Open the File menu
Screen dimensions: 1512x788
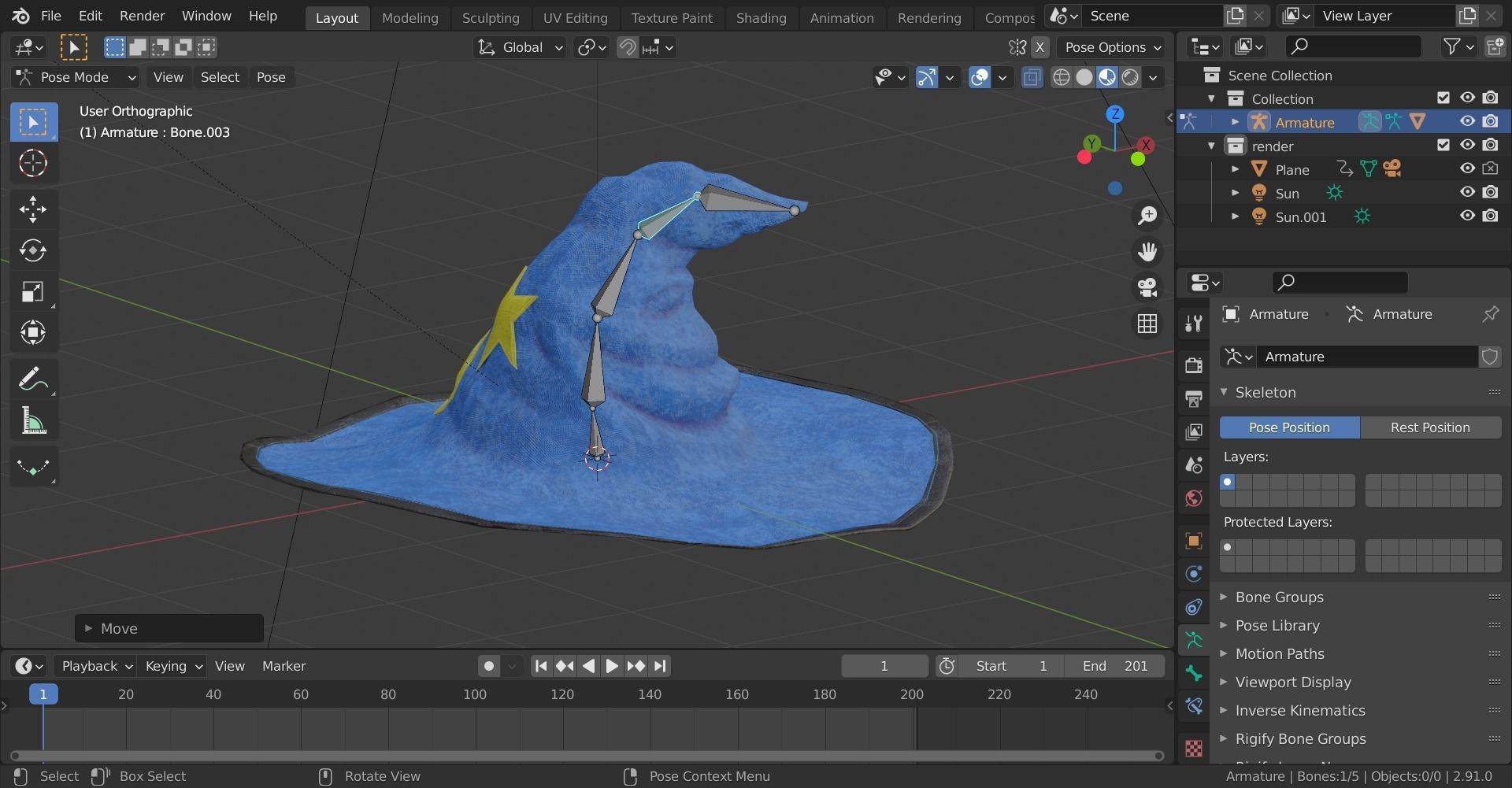pos(50,16)
